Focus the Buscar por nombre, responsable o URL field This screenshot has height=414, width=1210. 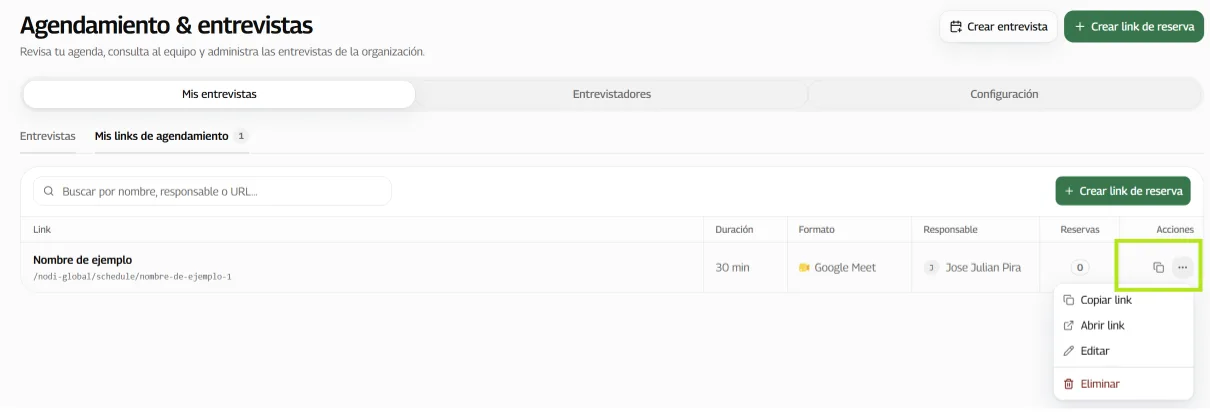[x=212, y=191]
